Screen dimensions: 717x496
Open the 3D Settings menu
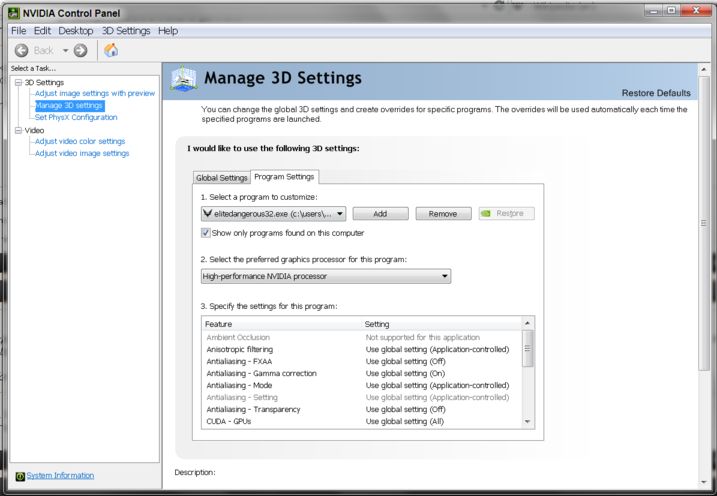coord(126,31)
